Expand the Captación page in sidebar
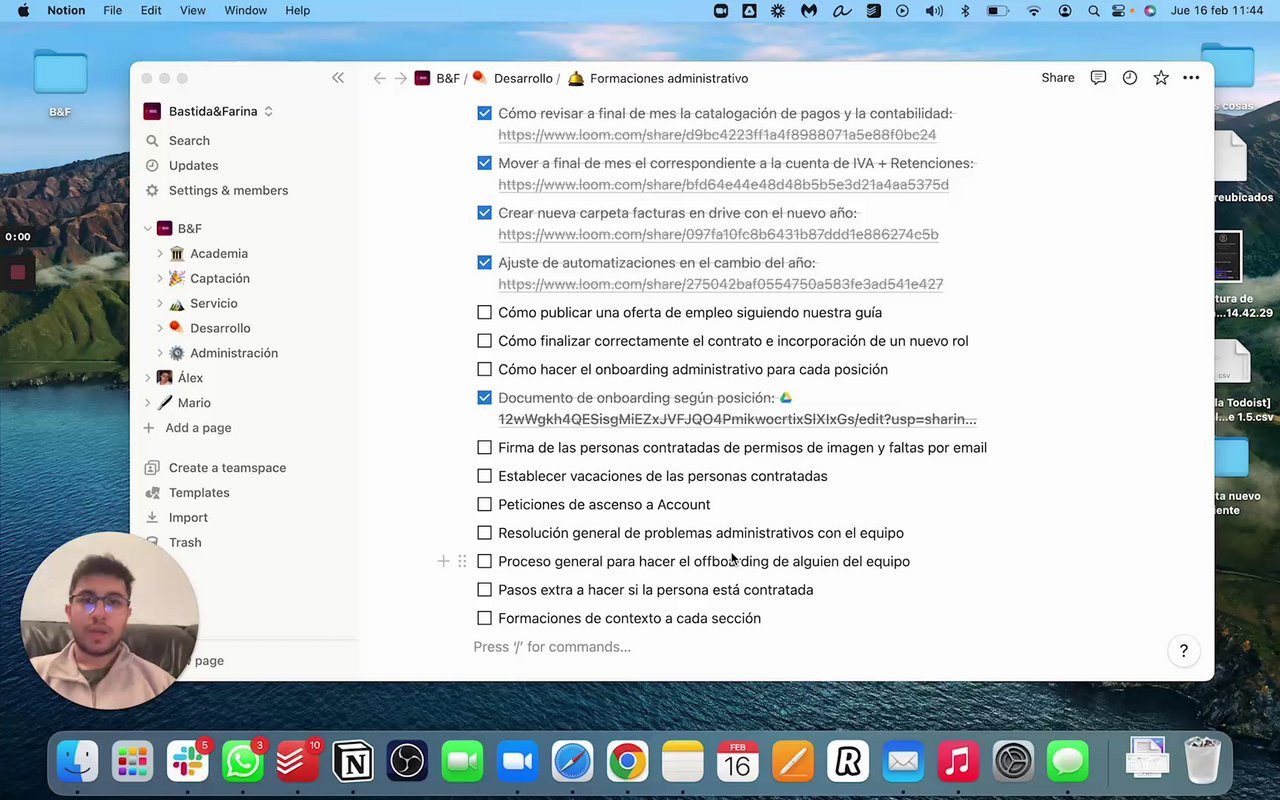Screen dimensions: 1280x800 tap(160, 279)
